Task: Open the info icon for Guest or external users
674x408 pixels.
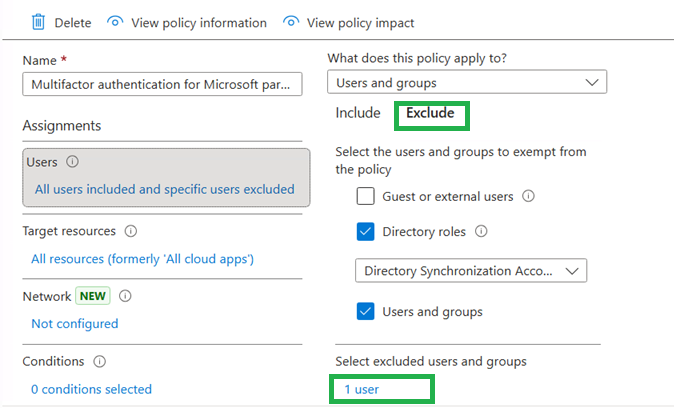Action: coord(528,196)
